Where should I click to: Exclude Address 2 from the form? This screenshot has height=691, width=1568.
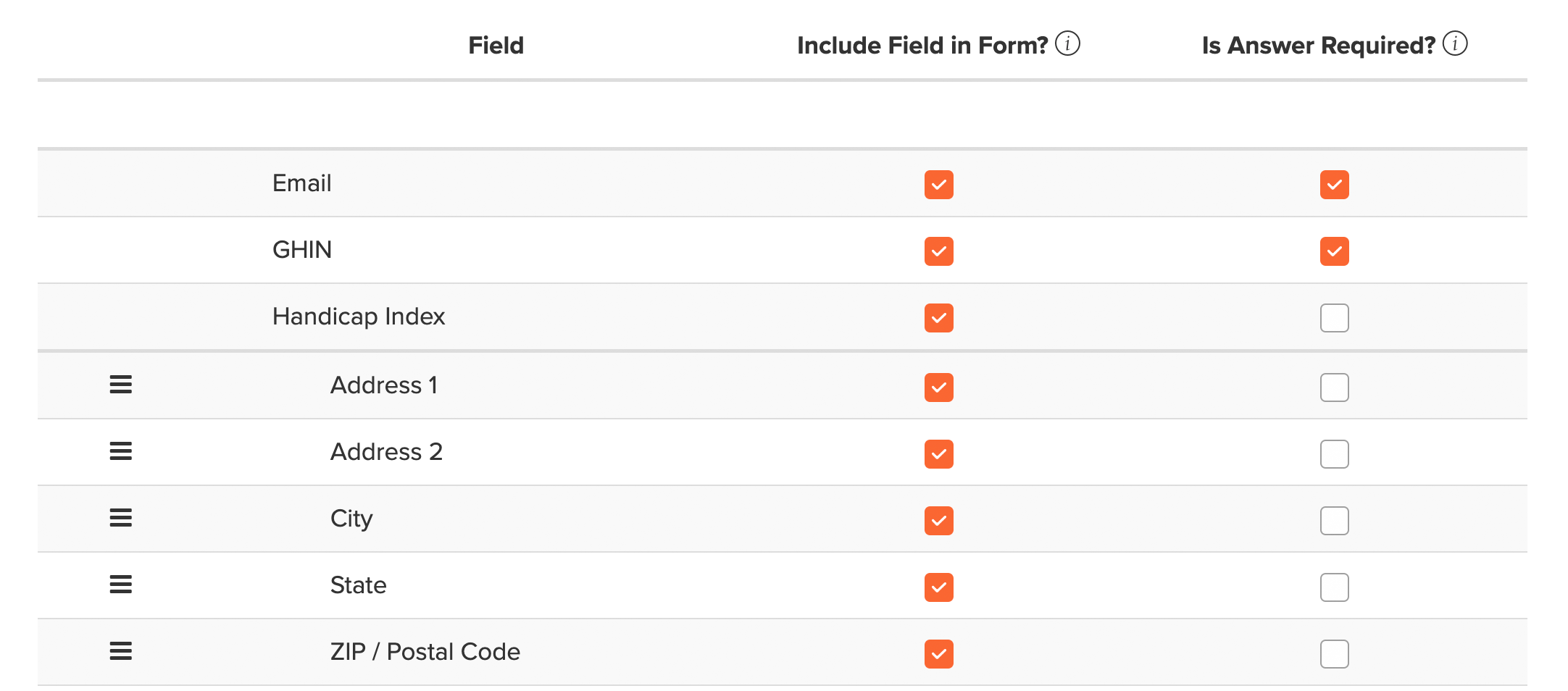pos(938,454)
